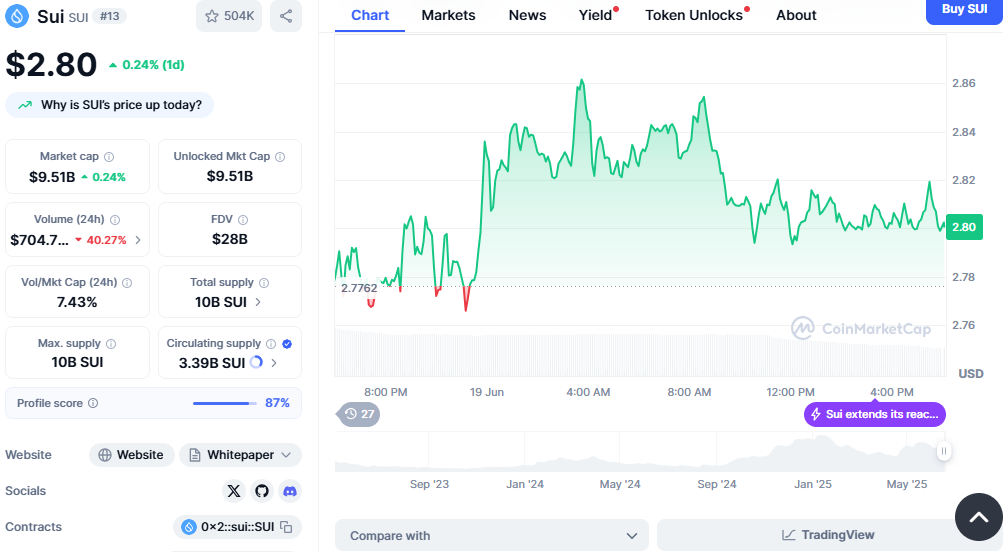Click the Profile score progress bar
Image resolution: width=1003 pixels, height=552 pixels.
coord(225,404)
